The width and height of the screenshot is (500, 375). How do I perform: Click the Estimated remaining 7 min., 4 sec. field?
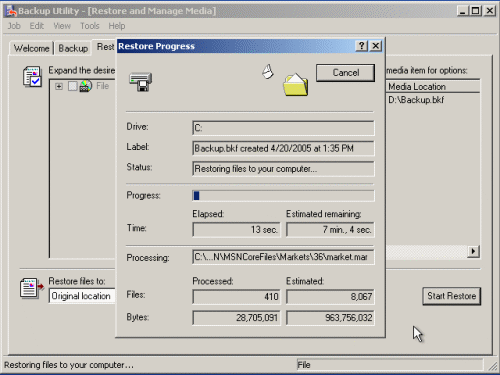(x=330, y=230)
